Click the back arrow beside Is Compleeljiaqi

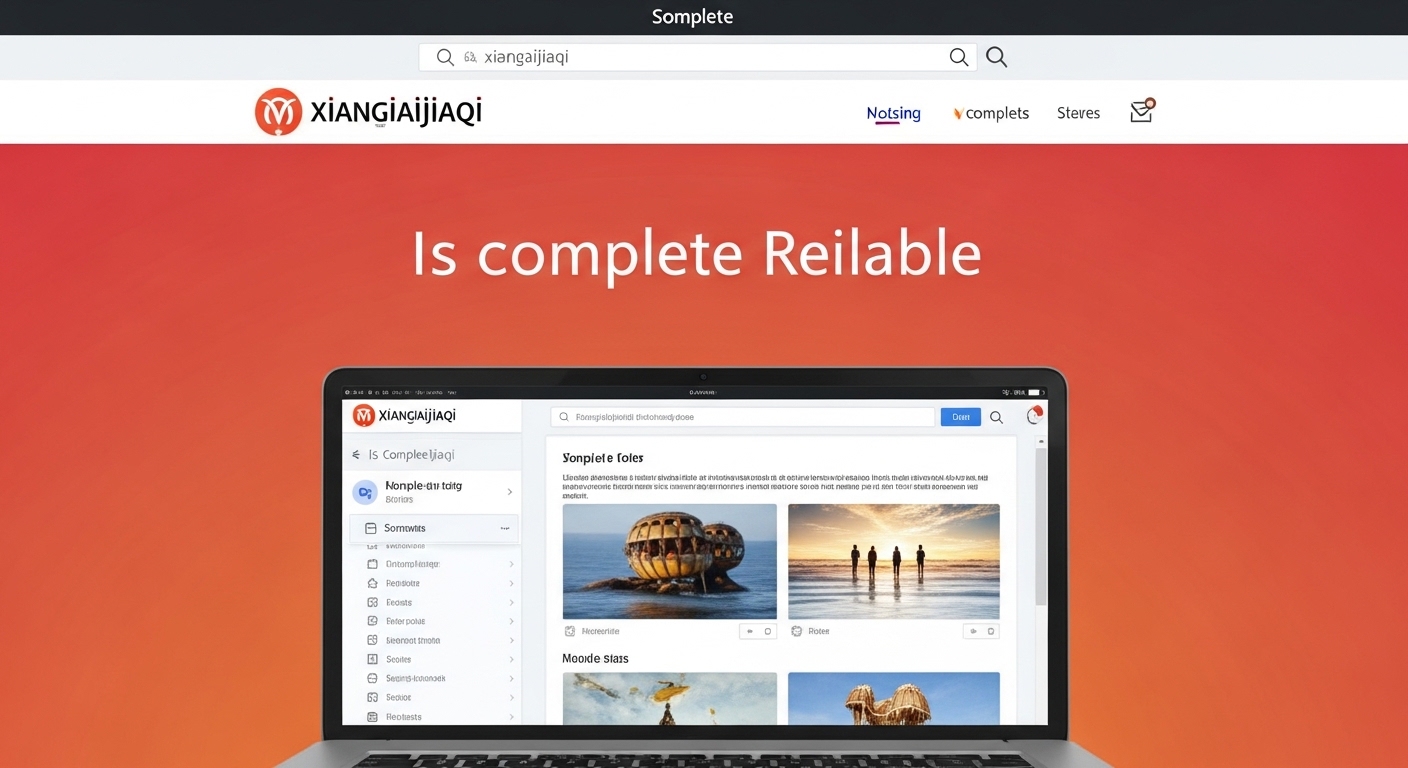click(x=355, y=455)
